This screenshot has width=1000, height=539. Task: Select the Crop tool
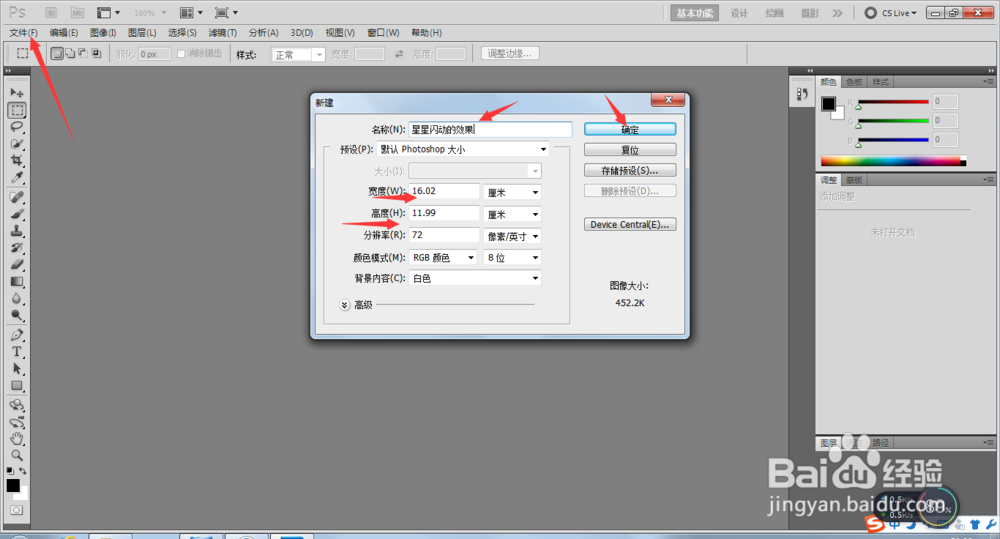17,160
